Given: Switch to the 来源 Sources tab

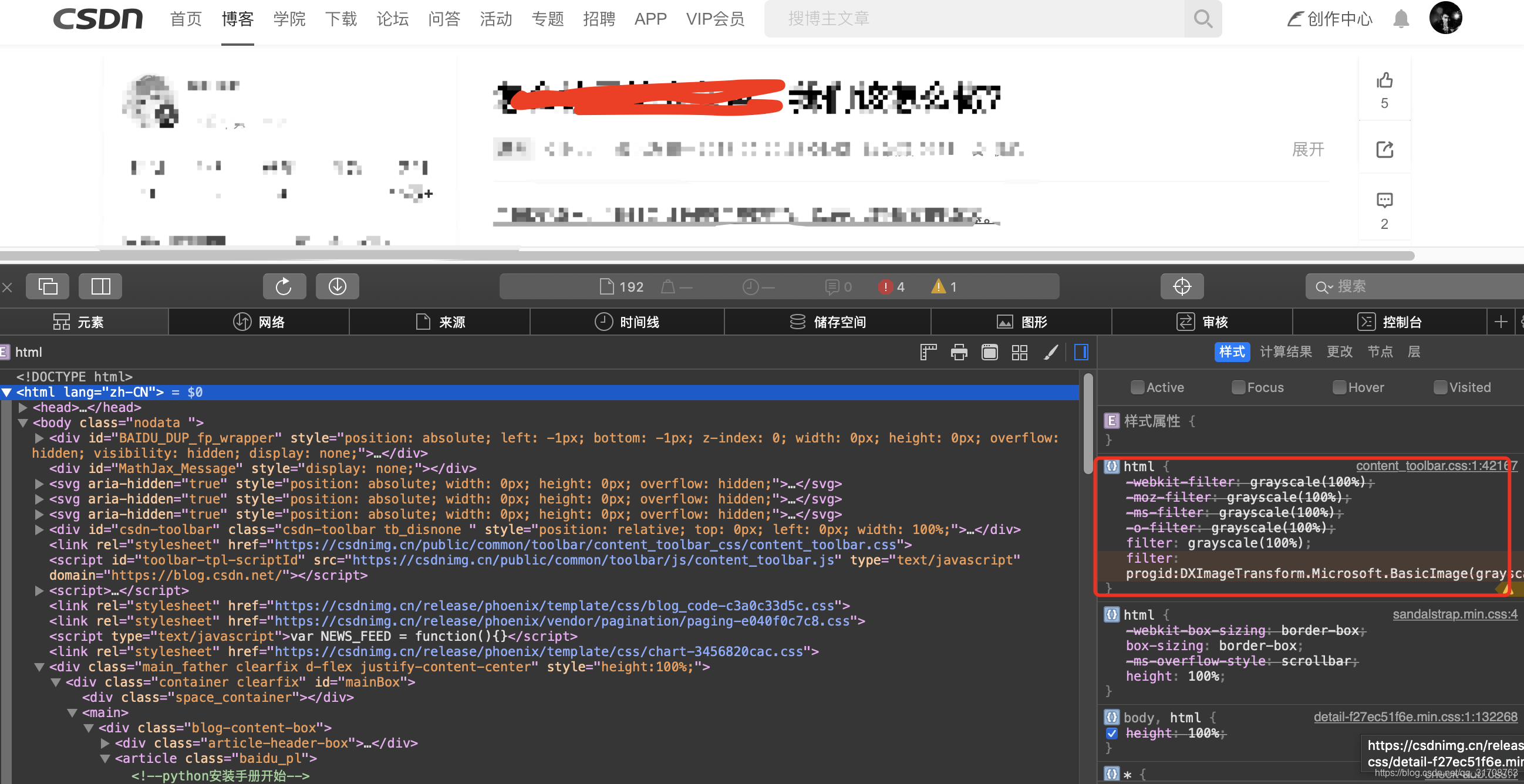Looking at the screenshot, I should pos(440,322).
